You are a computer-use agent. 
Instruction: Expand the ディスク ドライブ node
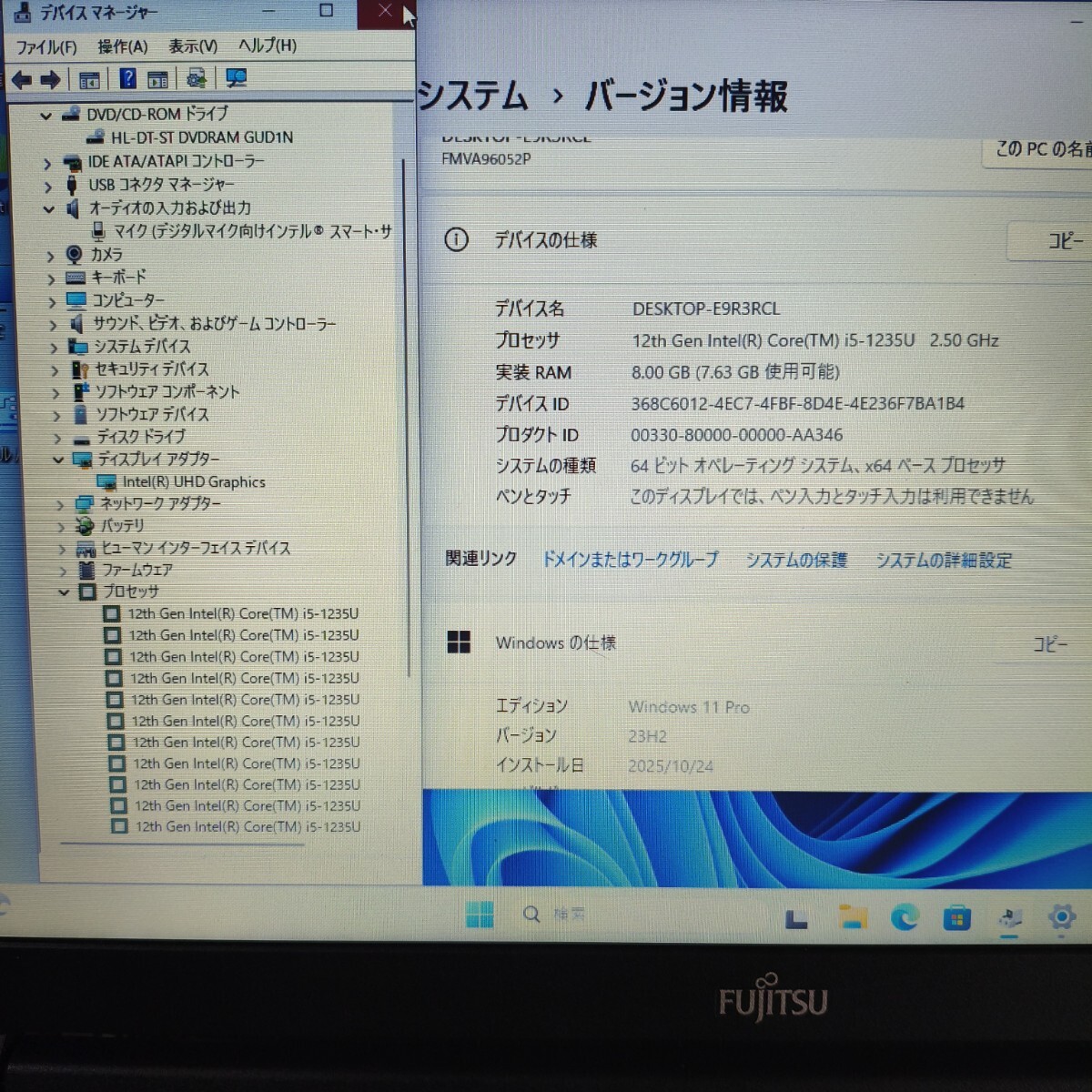click(57, 438)
